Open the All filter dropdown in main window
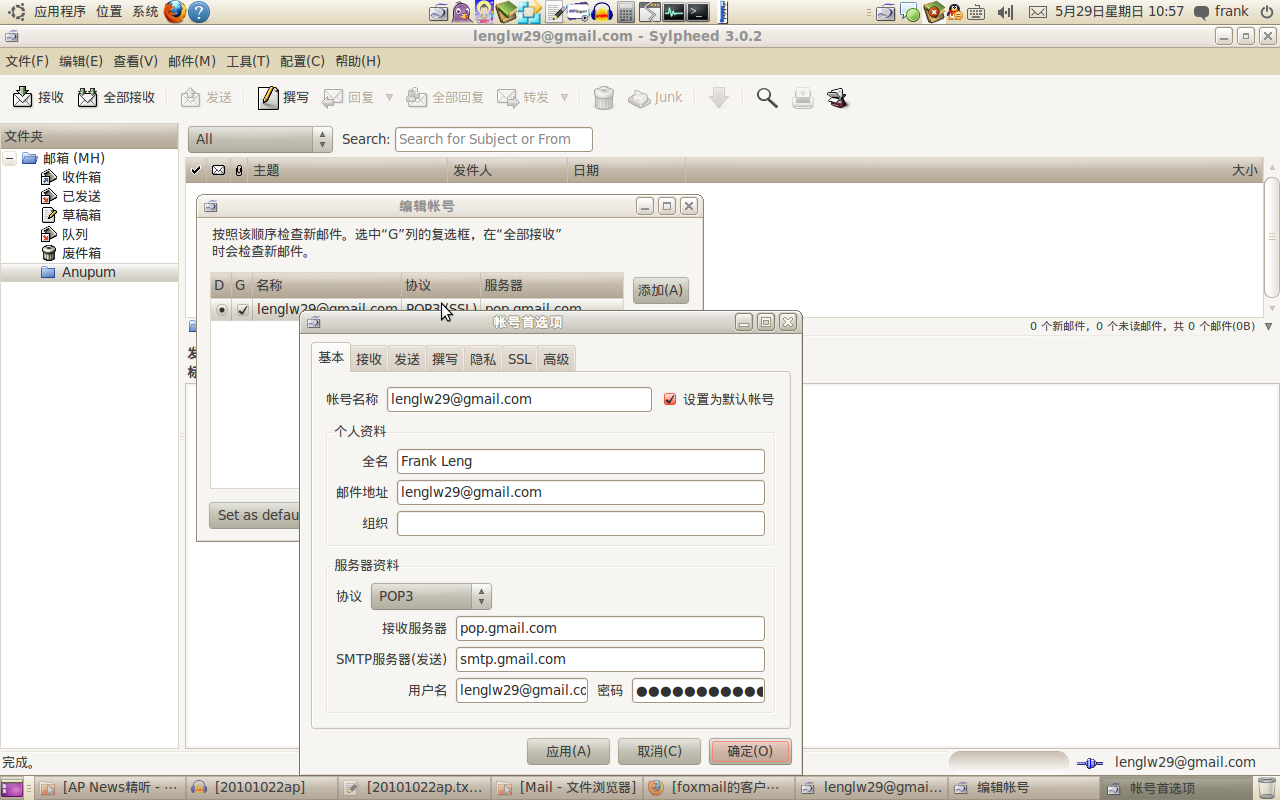This screenshot has width=1280, height=800. click(x=260, y=139)
